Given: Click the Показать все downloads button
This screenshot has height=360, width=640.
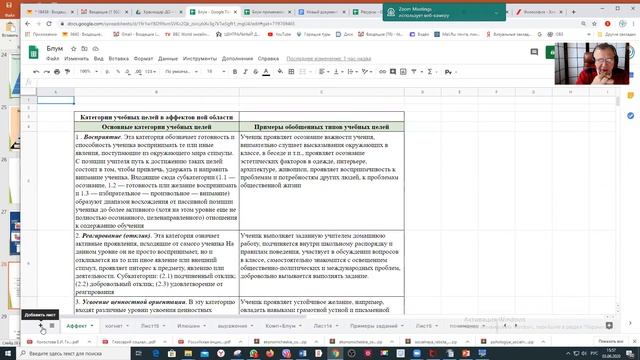Looking at the screenshot, I should [x=611, y=341].
